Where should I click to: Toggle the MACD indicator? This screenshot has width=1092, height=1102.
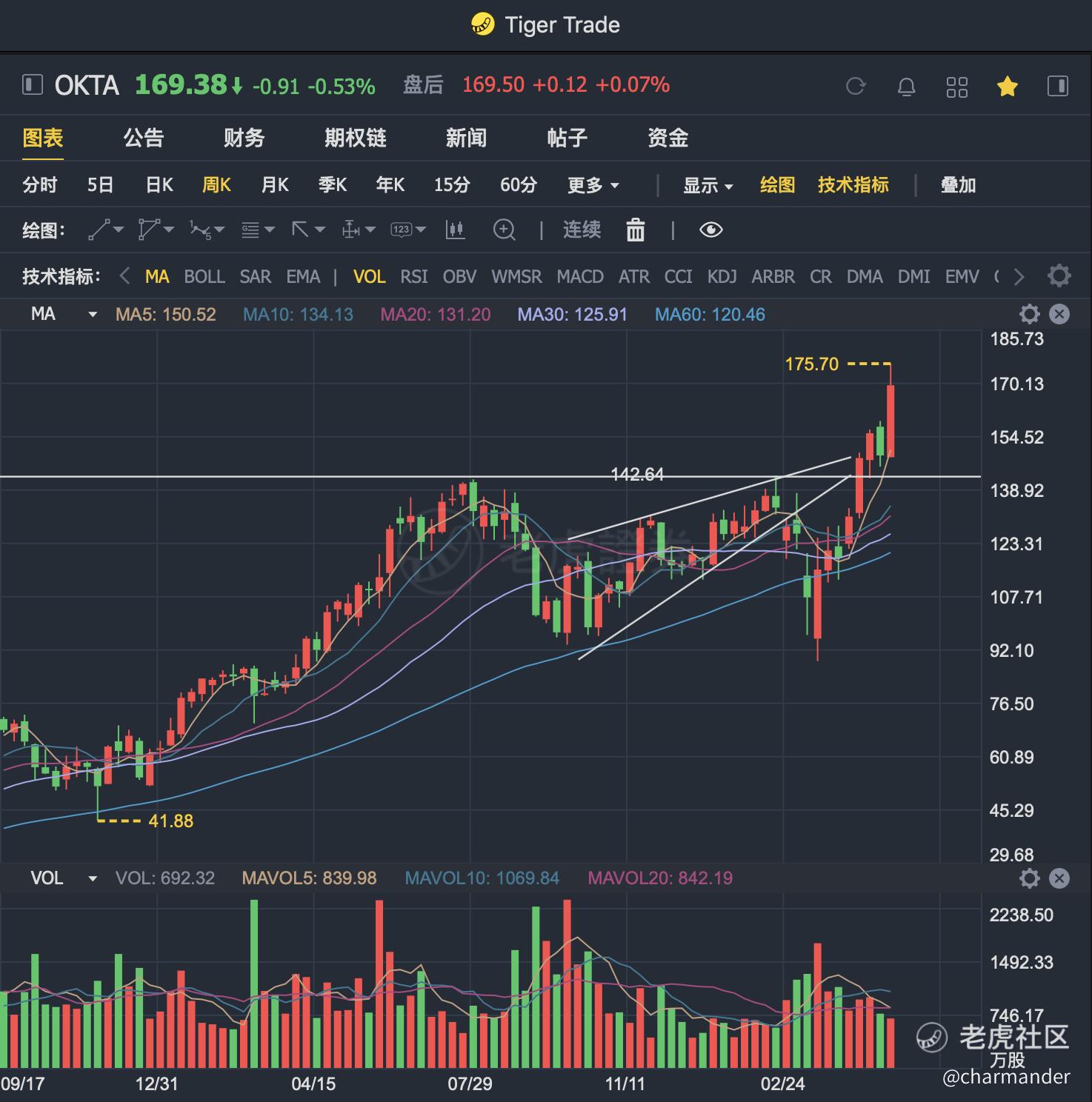(580, 277)
